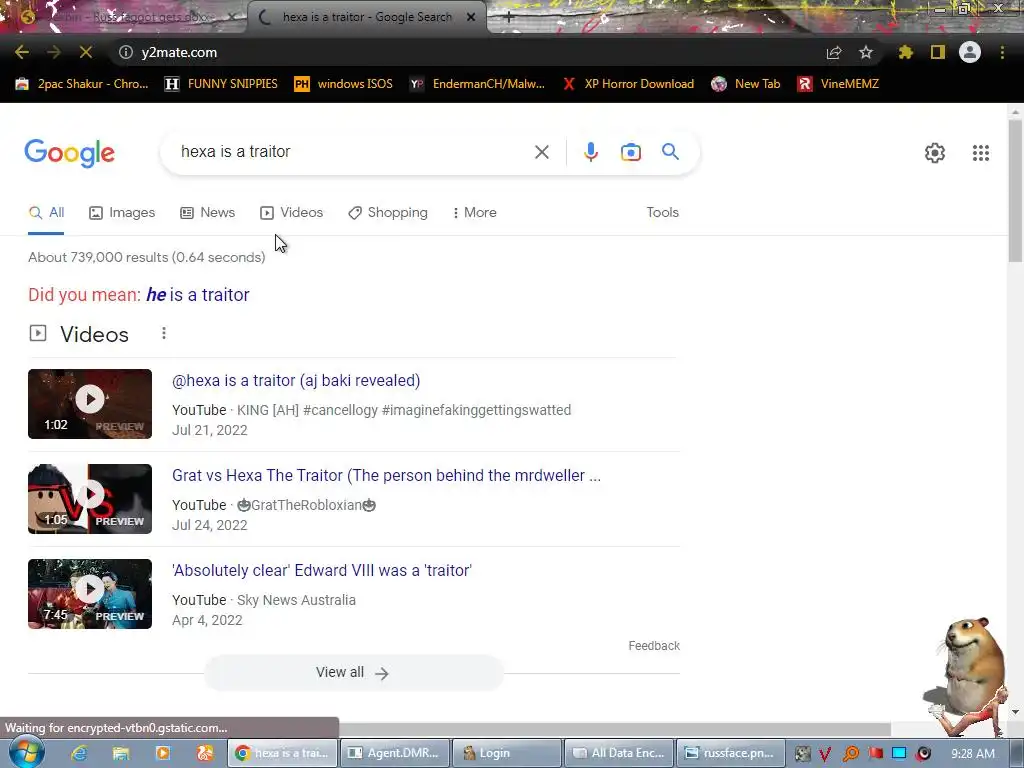1024x768 pixels.
Task: Click the View all videos button
Action: coord(354,673)
